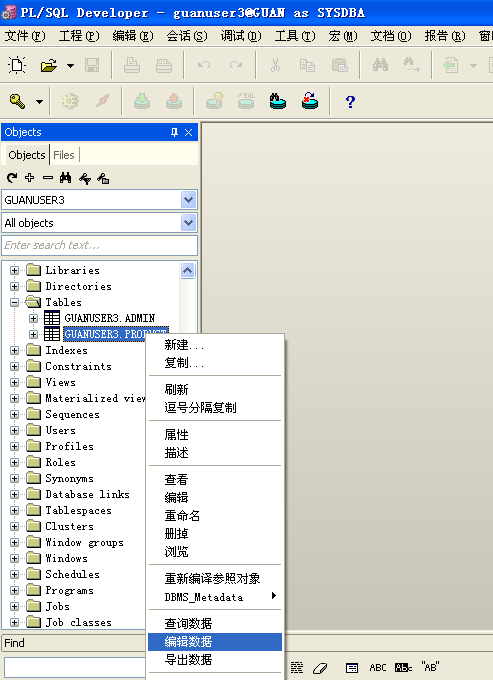Pin the Objects panel with the pushpin
The width and height of the screenshot is (493, 680).
click(x=174, y=132)
